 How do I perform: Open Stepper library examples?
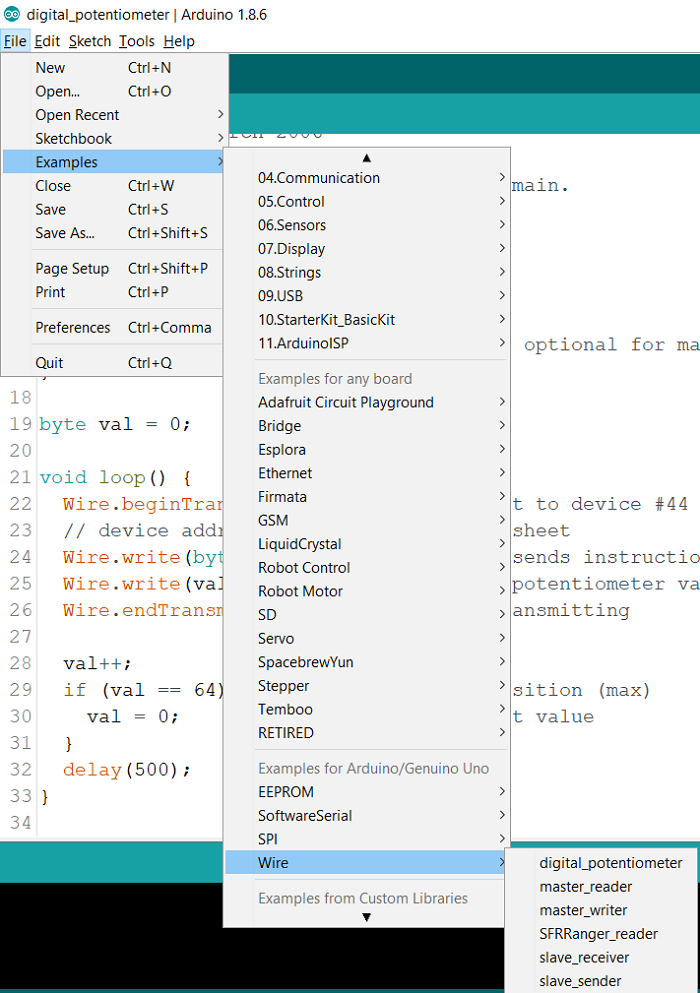pos(367,686)
